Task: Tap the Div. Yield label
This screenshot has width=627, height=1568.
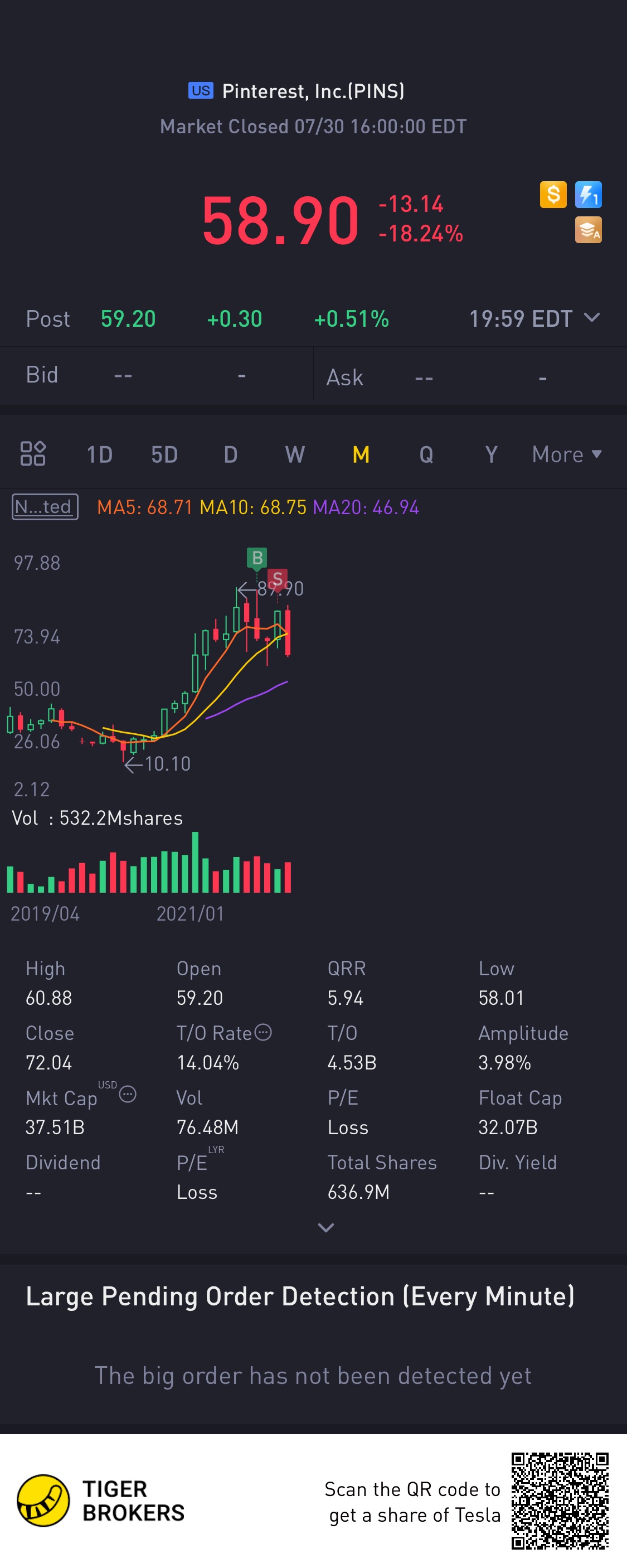Action: 518,1163
